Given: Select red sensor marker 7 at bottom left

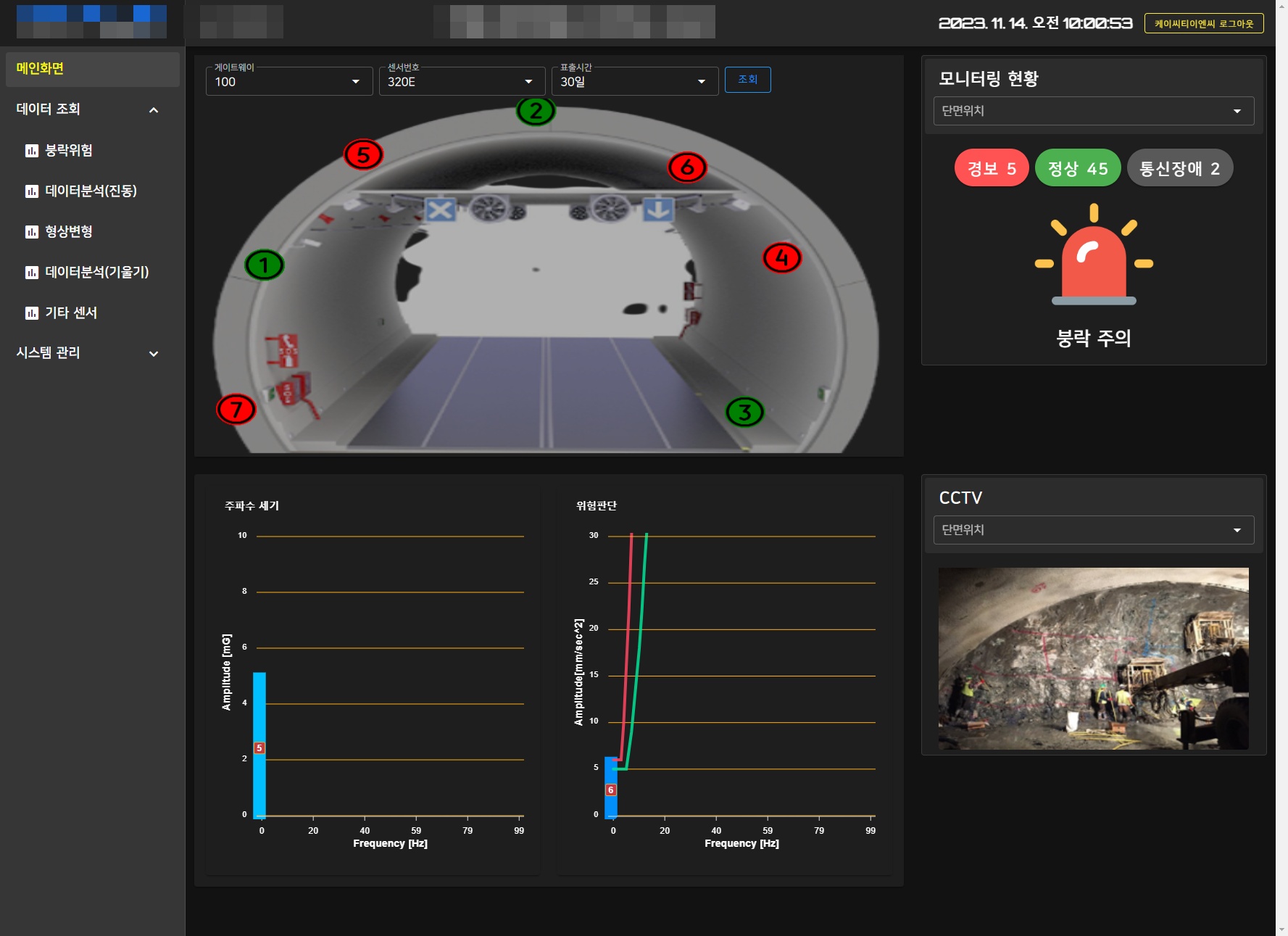Looking at the screenshot, I should (236, 410).
